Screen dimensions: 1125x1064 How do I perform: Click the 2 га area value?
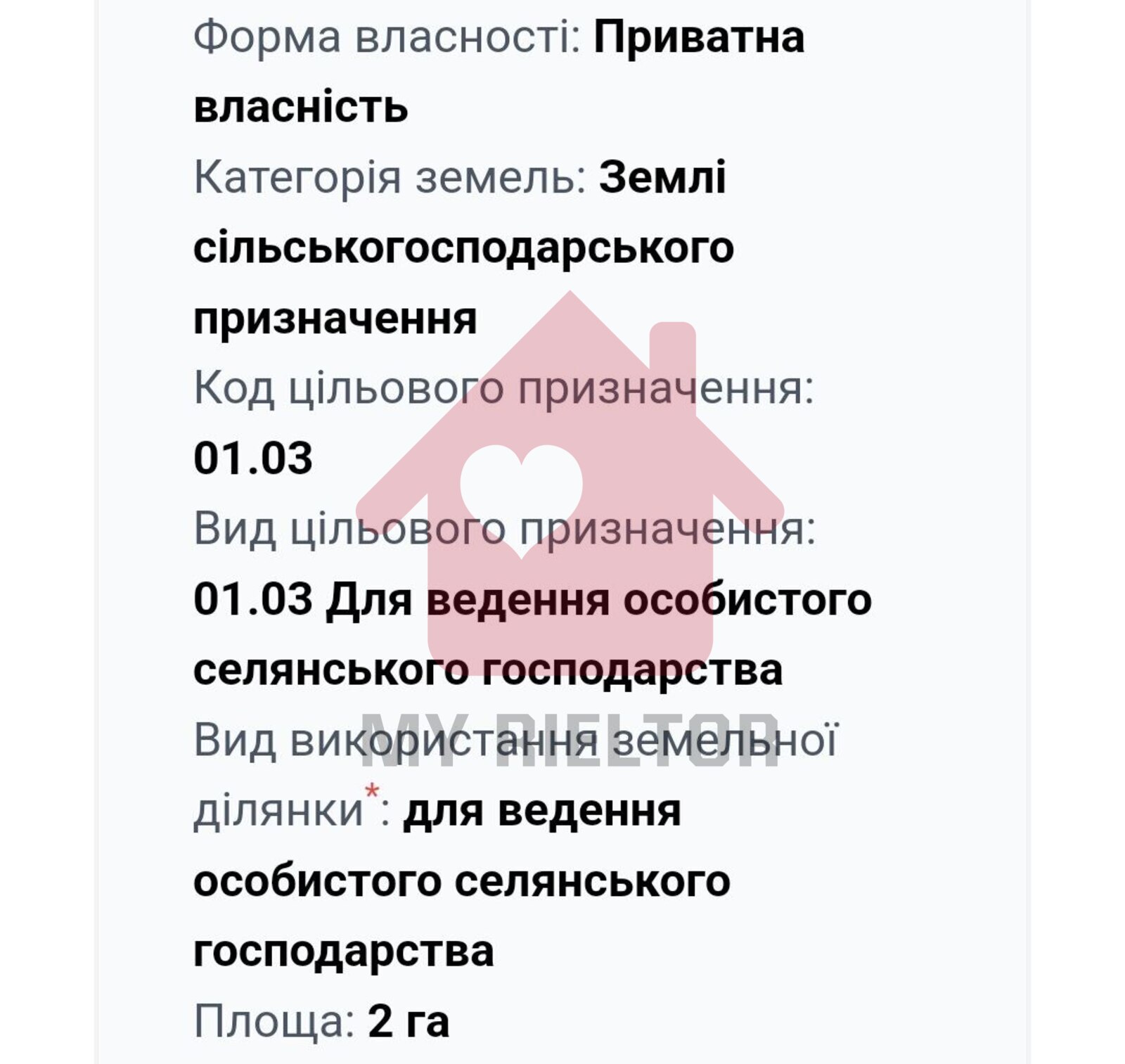point(409,1021)
